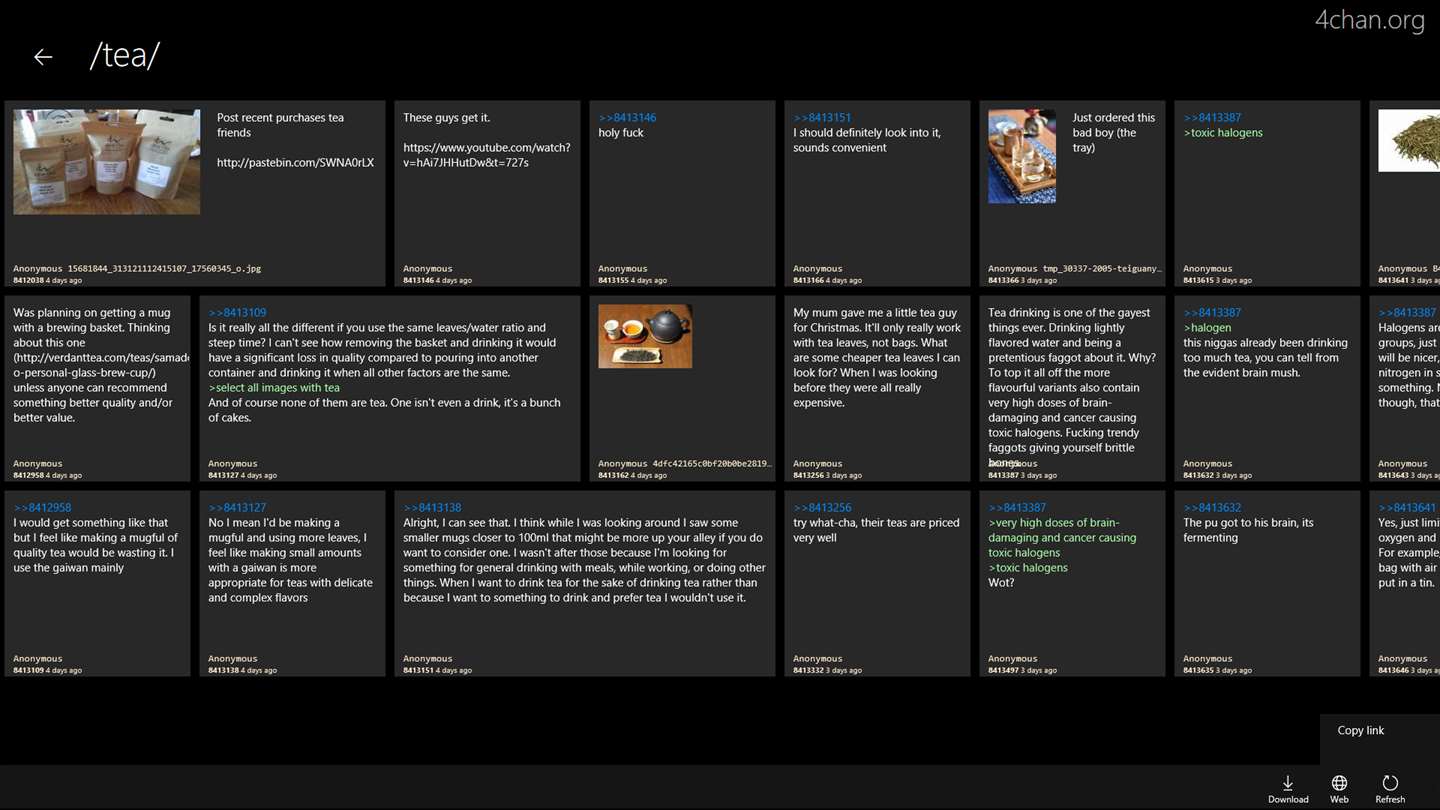Click post number 8413151 footer

pos(437,671)
